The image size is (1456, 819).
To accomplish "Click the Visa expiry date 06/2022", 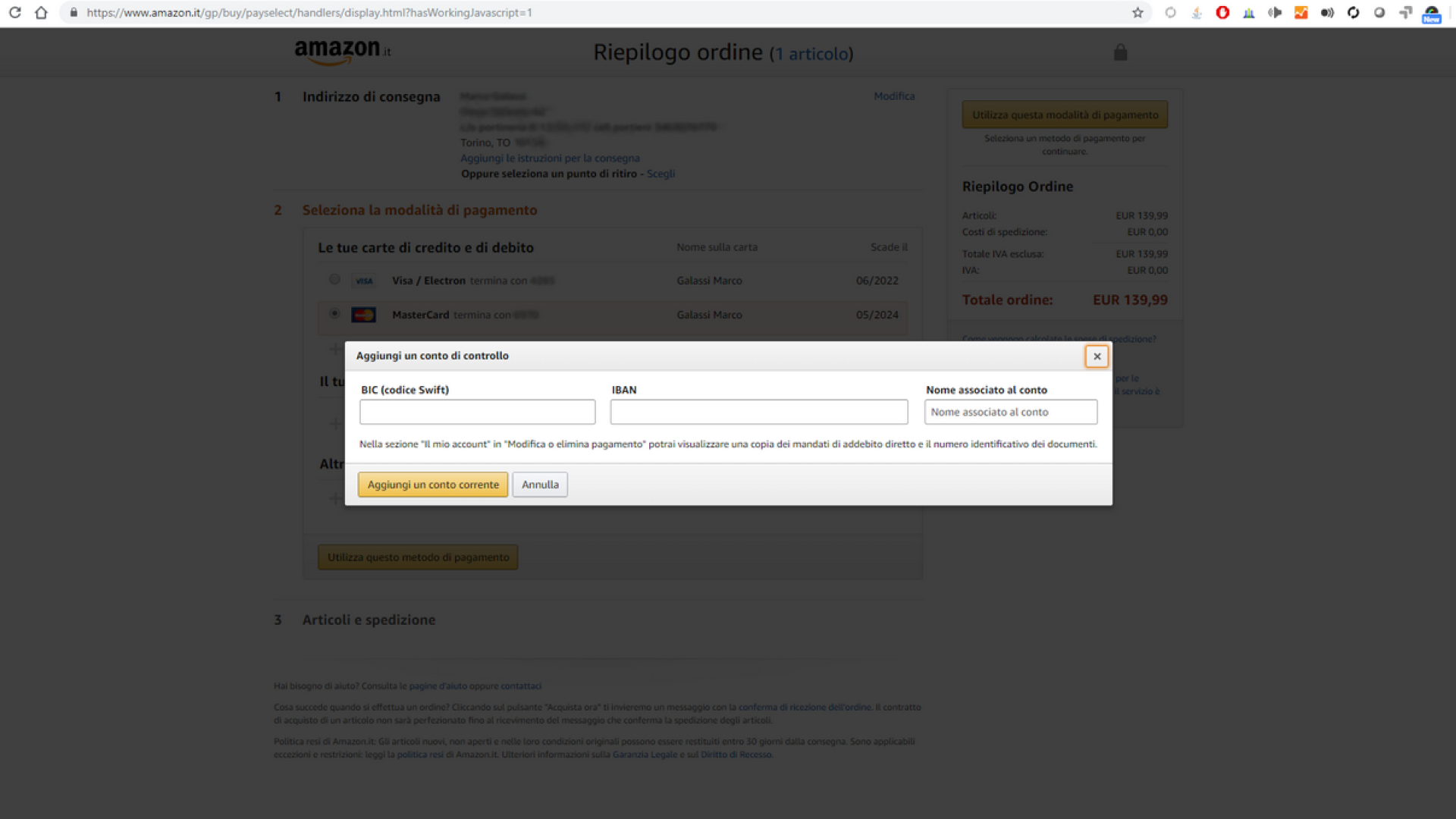I will 877,281.
